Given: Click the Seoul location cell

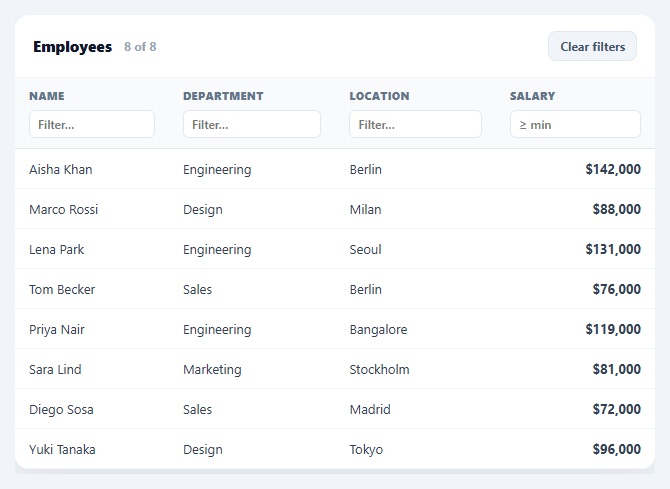Looking at the screenshot, I should point(365,250).
